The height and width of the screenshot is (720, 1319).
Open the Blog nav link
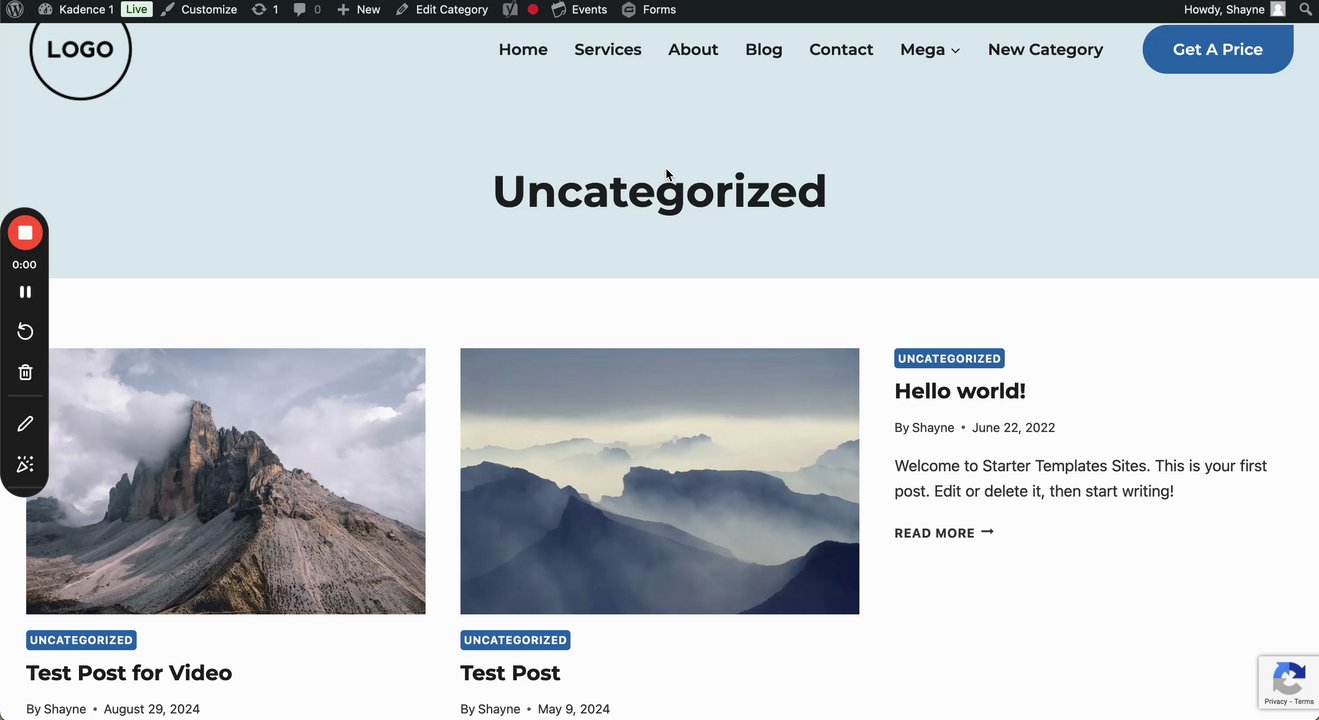[764, 49]
